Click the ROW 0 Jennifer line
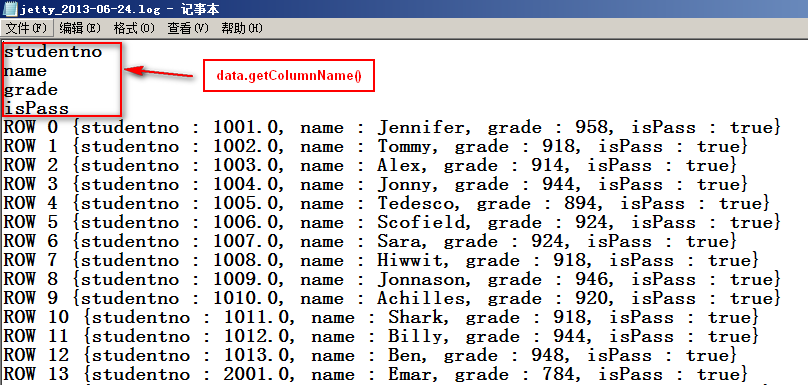This screenshot has height=385, width=808. (x=392, y=128)
